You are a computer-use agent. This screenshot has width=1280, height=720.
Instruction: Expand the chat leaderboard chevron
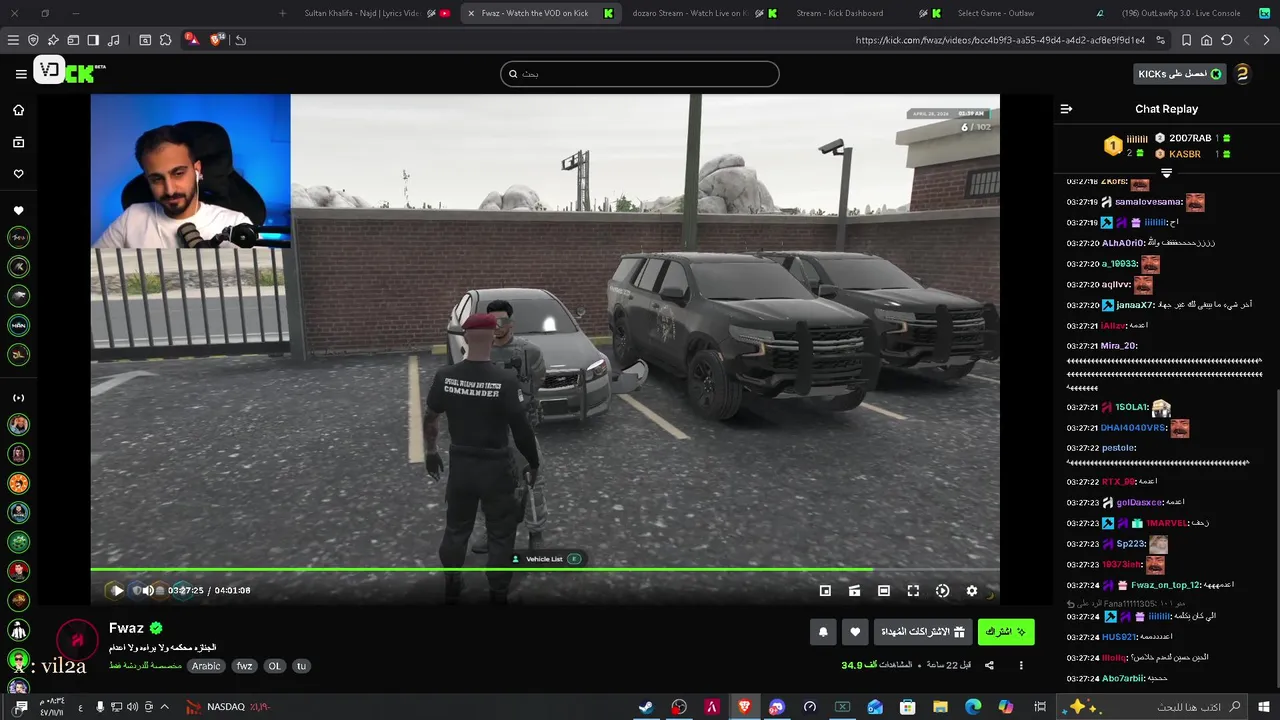[x=1166, y=174]
